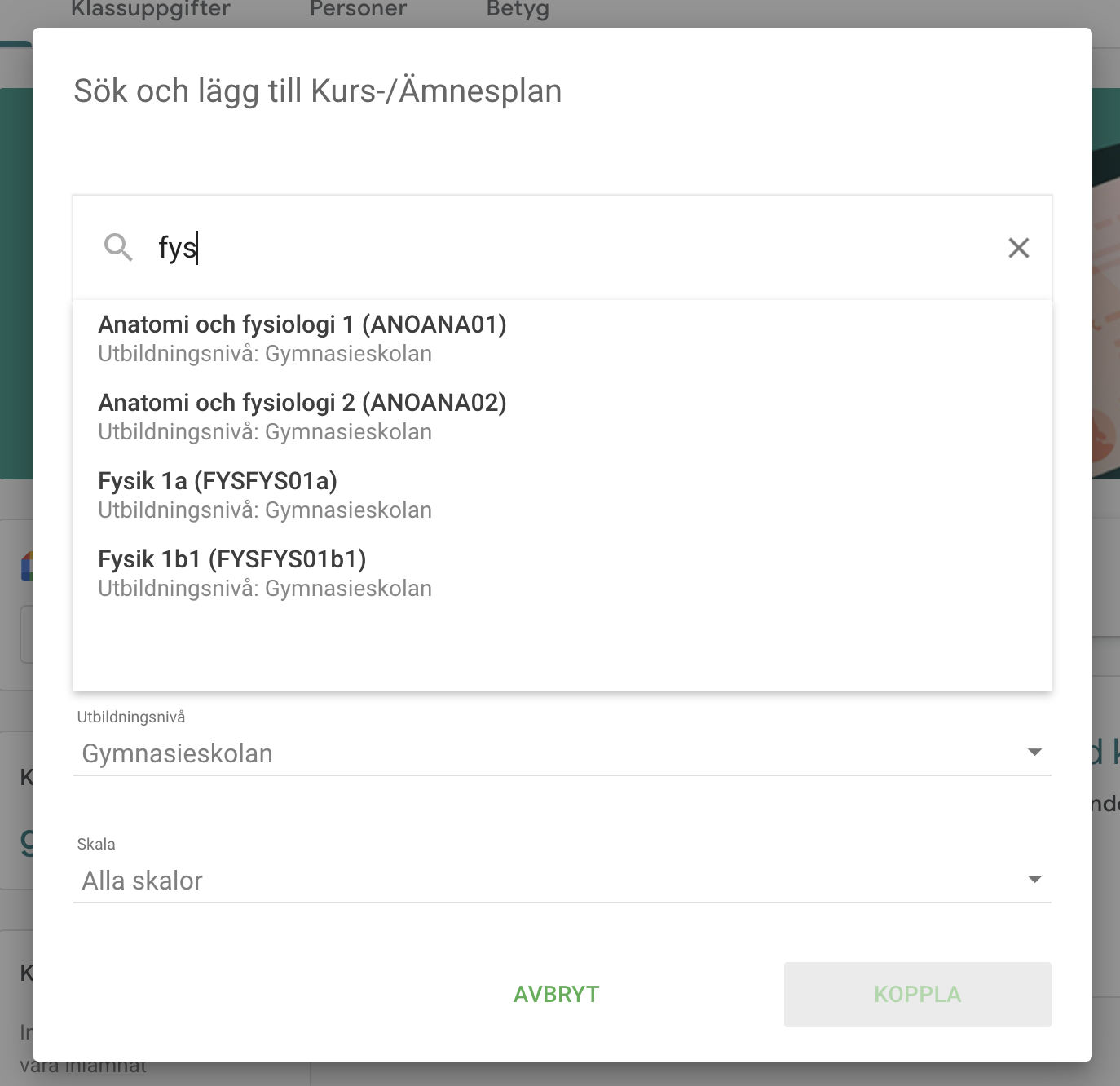Viewport: 1120px width, 1086px height.
Task: Click the Utbildningsnivå field label
Action: pyautogui.click(x=131, y=717)
